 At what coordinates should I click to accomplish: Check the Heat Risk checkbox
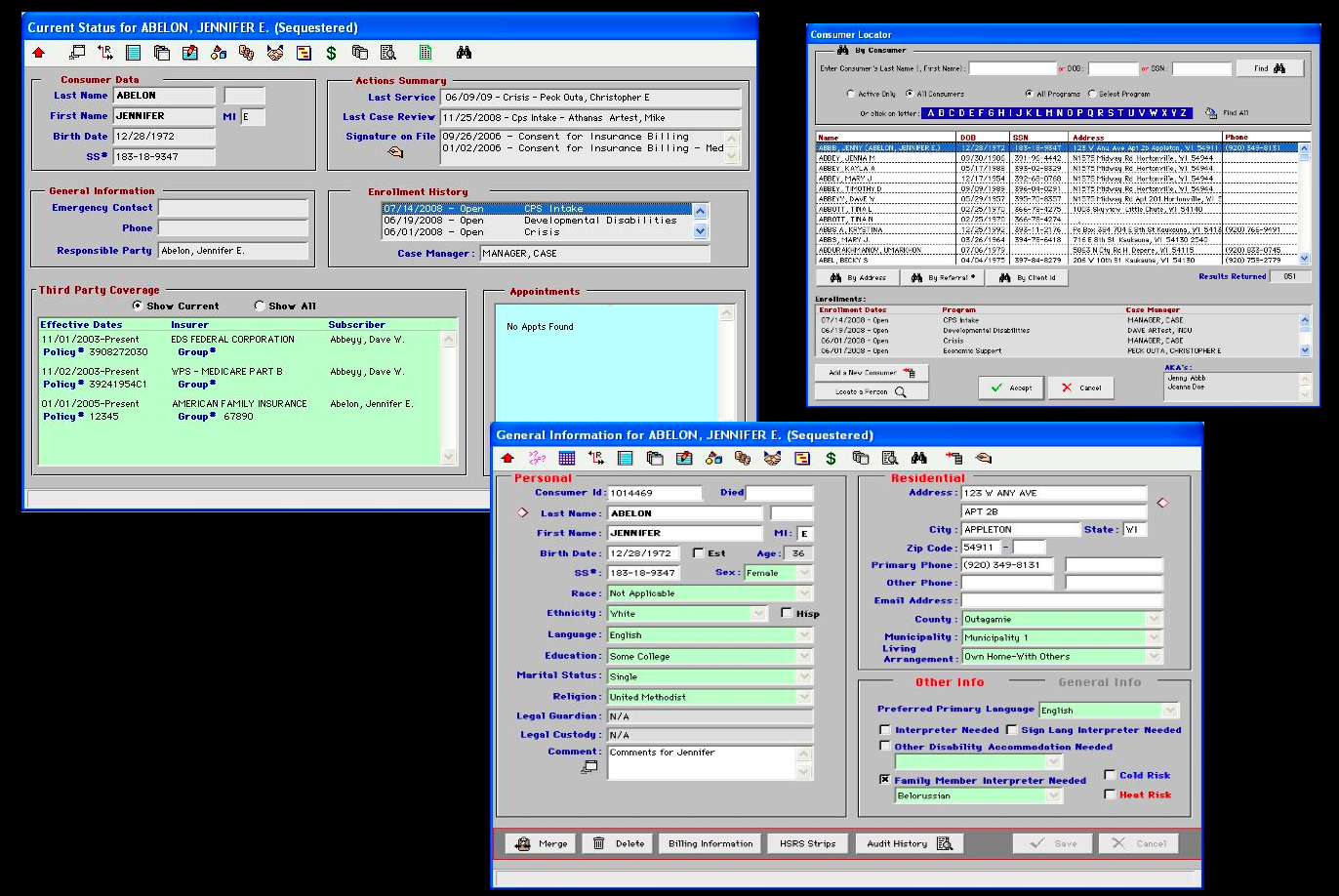click(x=1110, y=794)
